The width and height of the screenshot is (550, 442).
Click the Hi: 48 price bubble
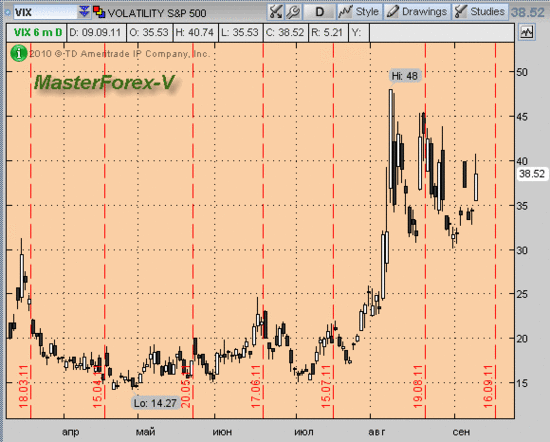tap(405, 76)
